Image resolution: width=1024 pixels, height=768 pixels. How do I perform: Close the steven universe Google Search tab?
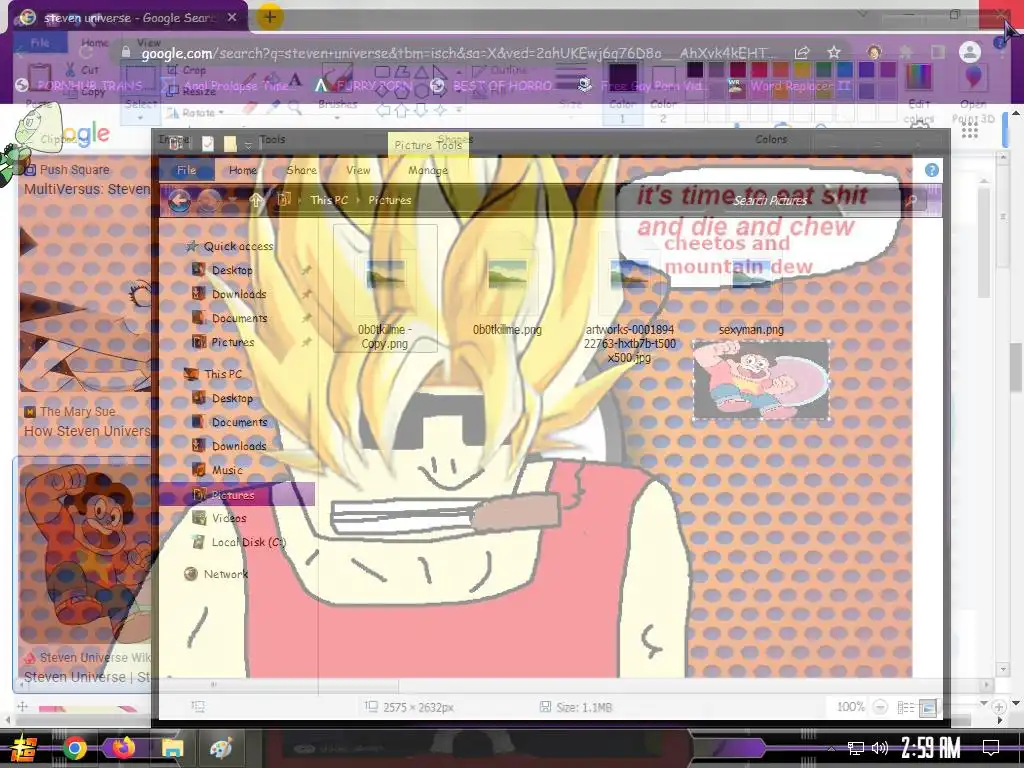point(232,18)
